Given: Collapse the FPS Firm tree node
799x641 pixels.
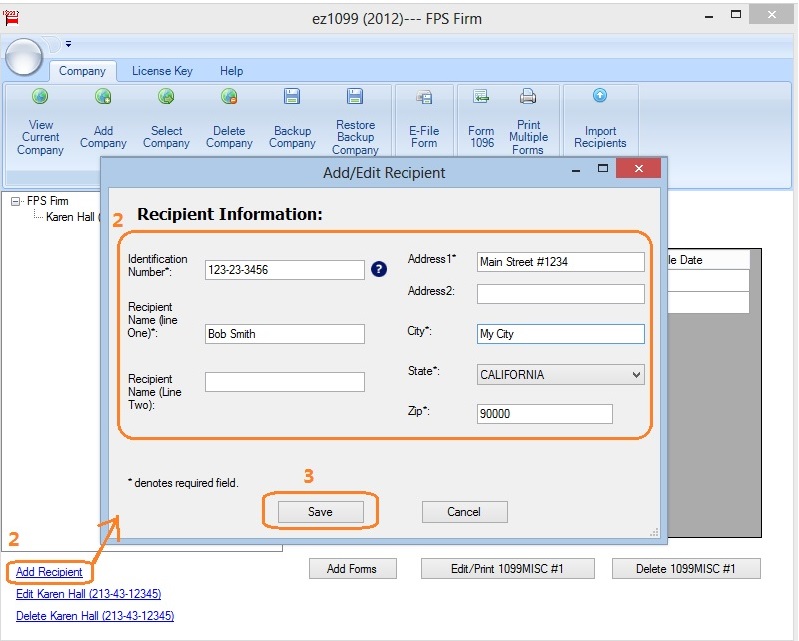Looking at the screenshot, I should (x=16, y=201).
